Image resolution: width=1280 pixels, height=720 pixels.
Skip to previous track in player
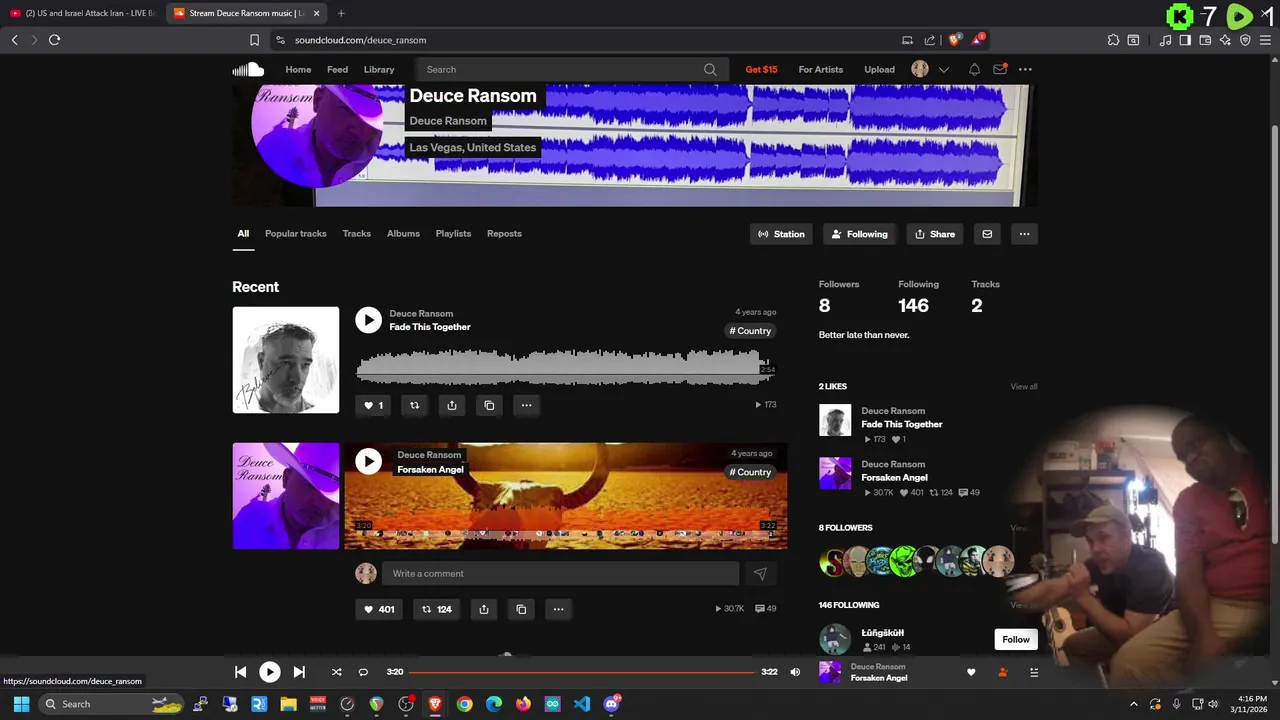240,672
